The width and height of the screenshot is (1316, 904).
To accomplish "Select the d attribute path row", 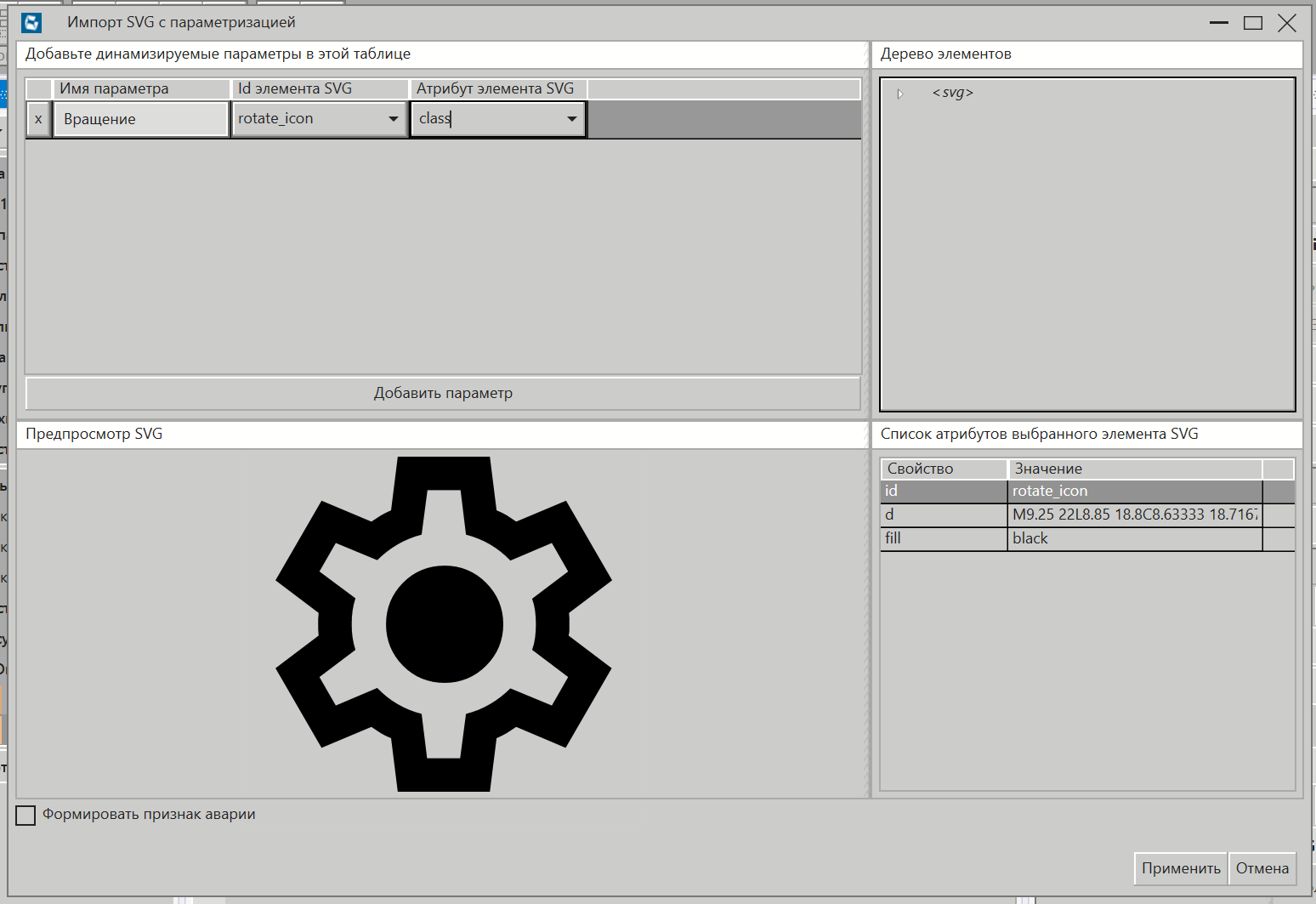I will click(944, 515).
